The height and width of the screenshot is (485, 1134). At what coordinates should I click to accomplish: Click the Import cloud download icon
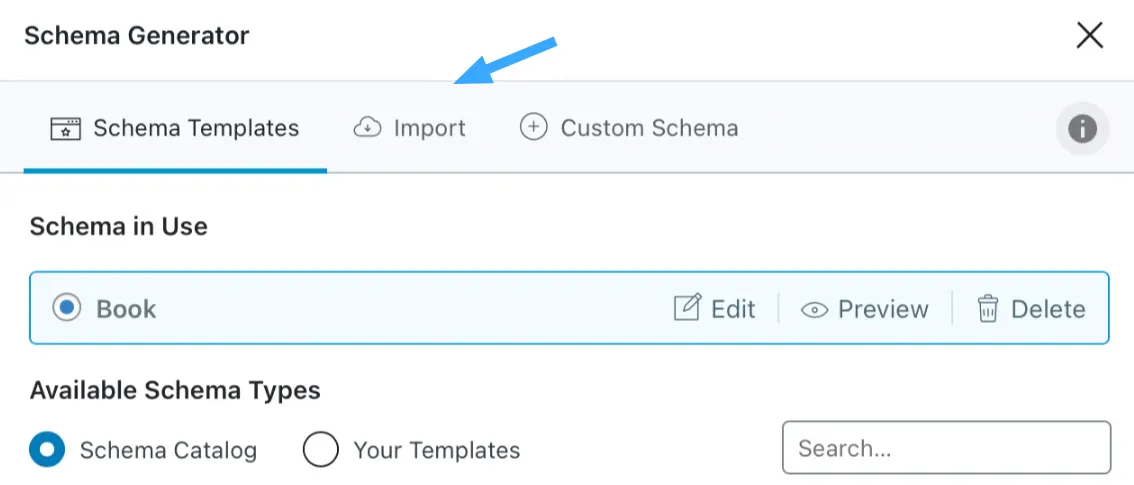pos(367,129)
